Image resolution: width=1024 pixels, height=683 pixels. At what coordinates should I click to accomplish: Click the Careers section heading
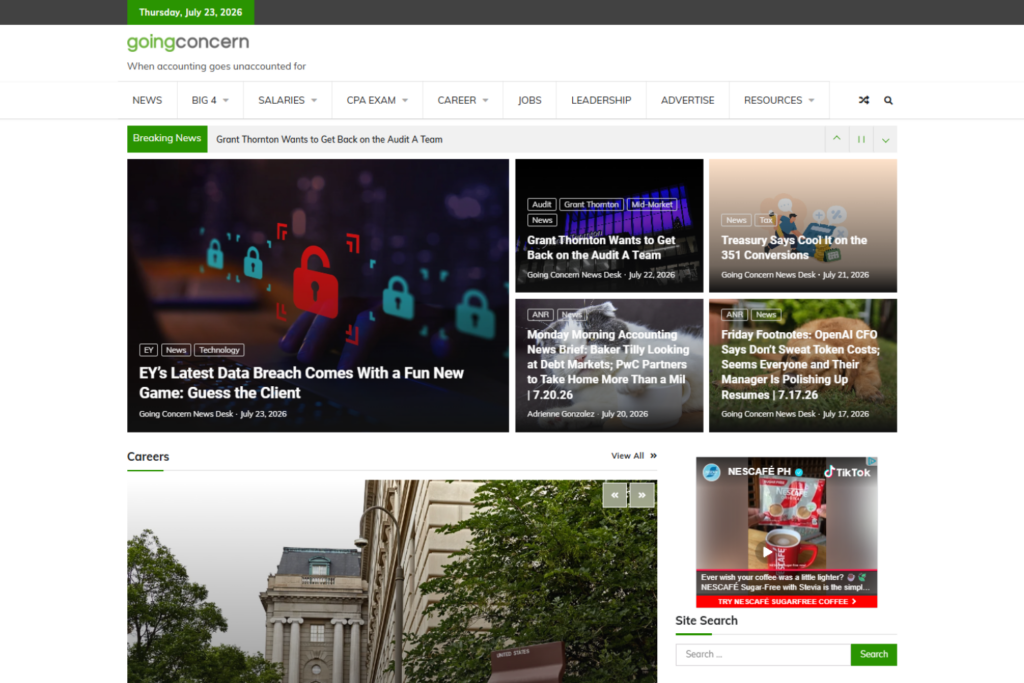click(x=148, y=456)
